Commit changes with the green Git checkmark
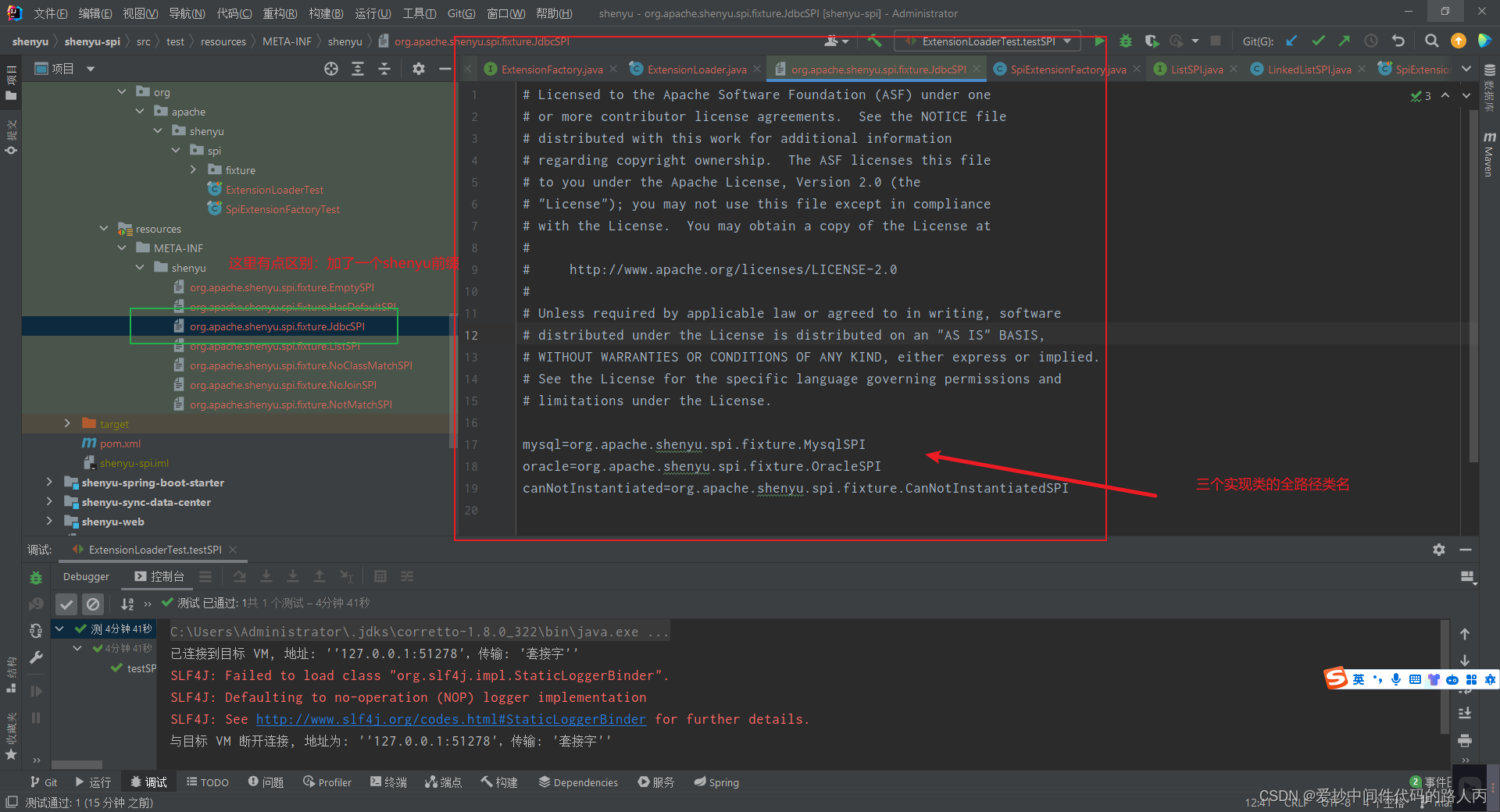Image resolution: width=1500 pixels, height=812 pixels. coord(1318,41)
